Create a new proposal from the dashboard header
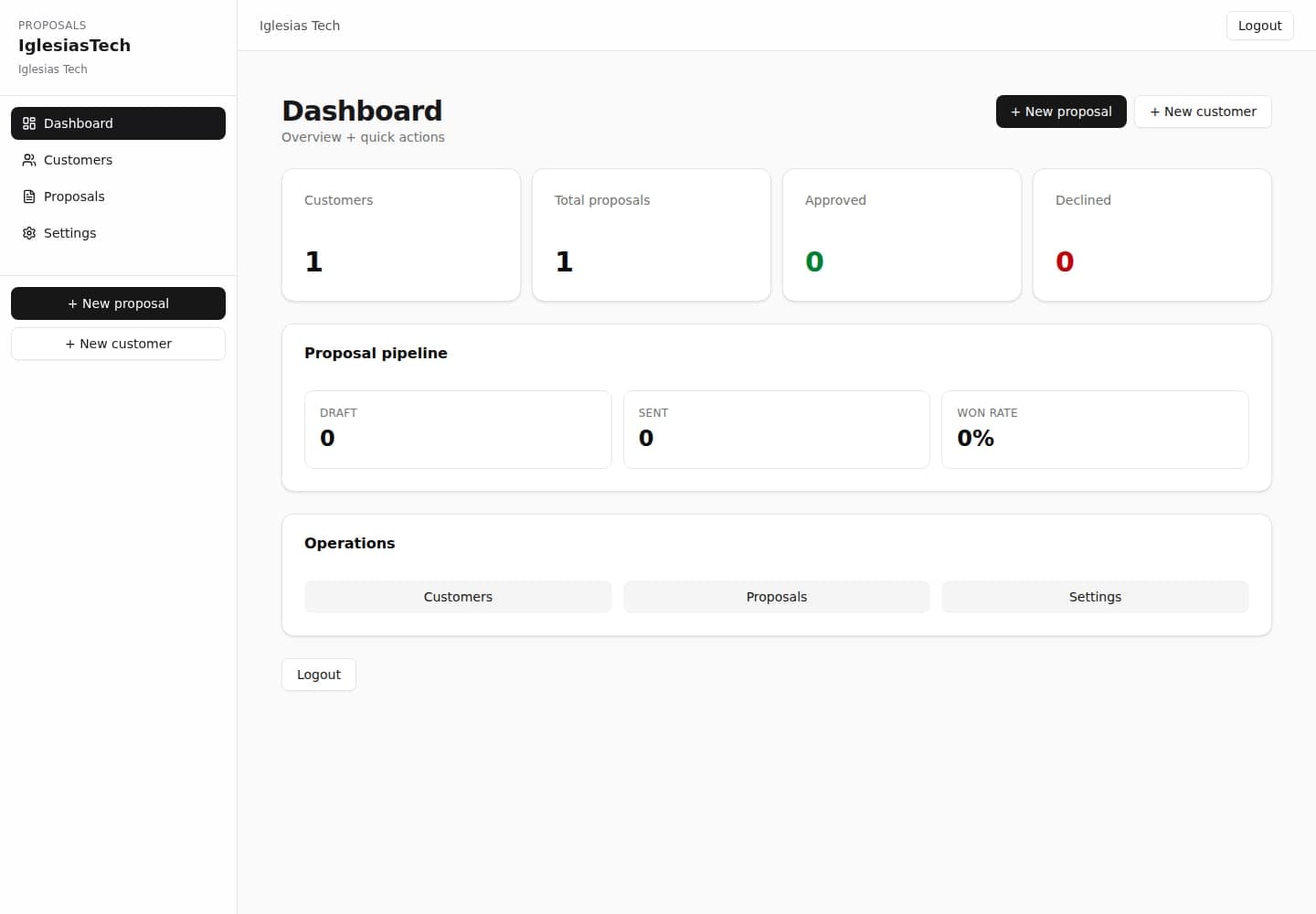1316x914 pixels. [x=1061, y=112]
